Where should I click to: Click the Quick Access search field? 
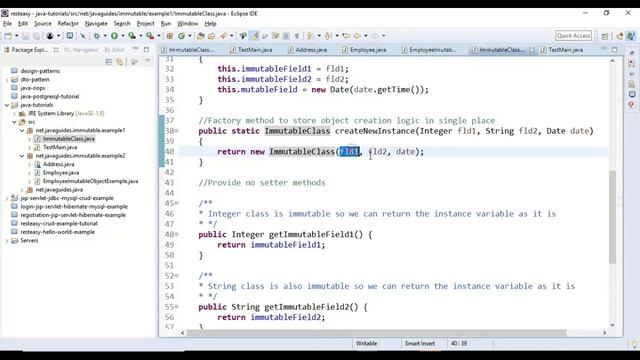point(573,36)
